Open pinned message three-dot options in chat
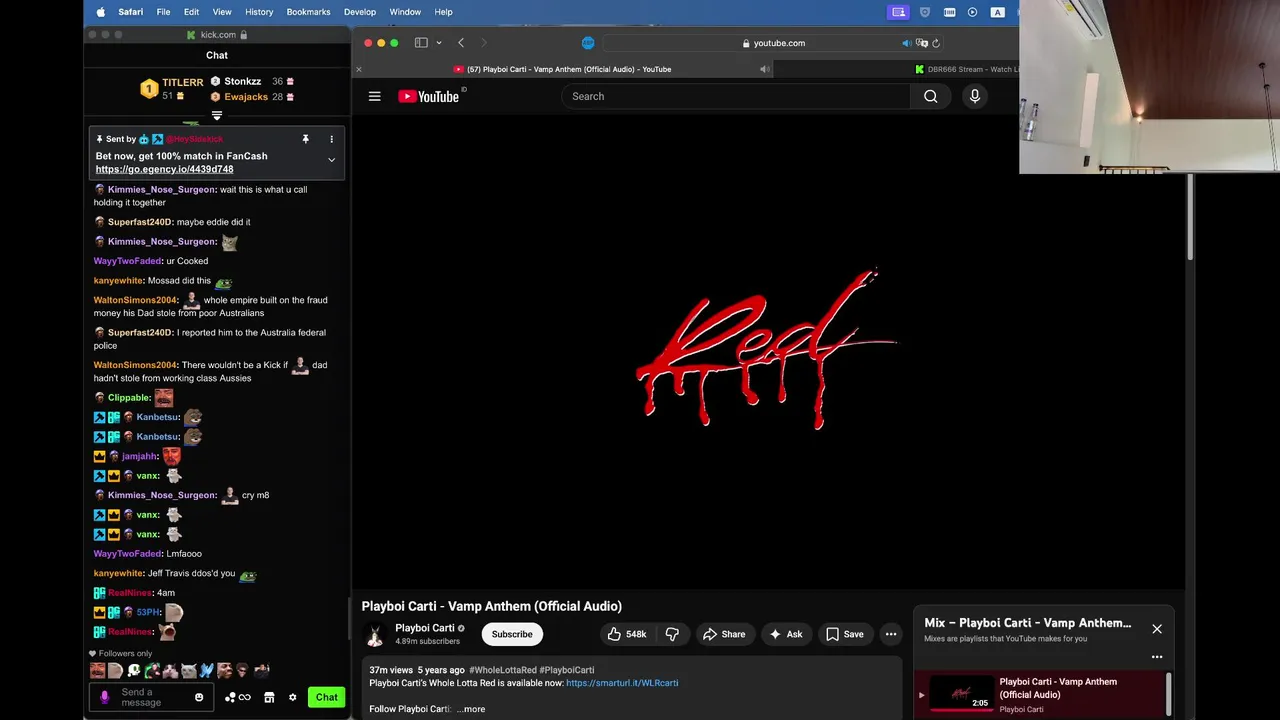Screen dimensions: 1280x720 click(x=332, y=139)
